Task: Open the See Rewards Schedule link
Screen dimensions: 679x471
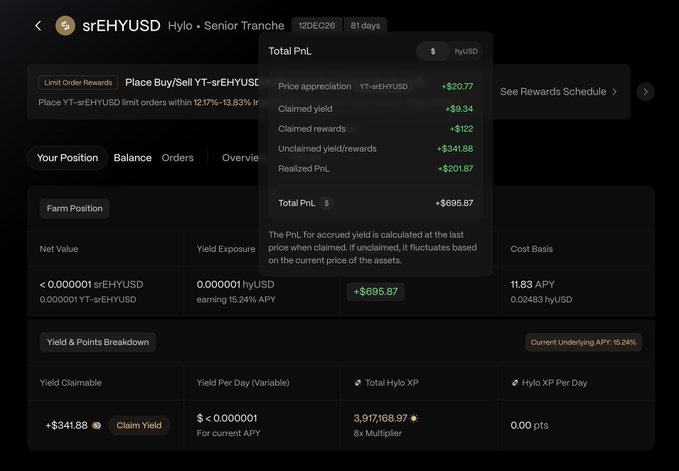Action: [x=558, y=92]
